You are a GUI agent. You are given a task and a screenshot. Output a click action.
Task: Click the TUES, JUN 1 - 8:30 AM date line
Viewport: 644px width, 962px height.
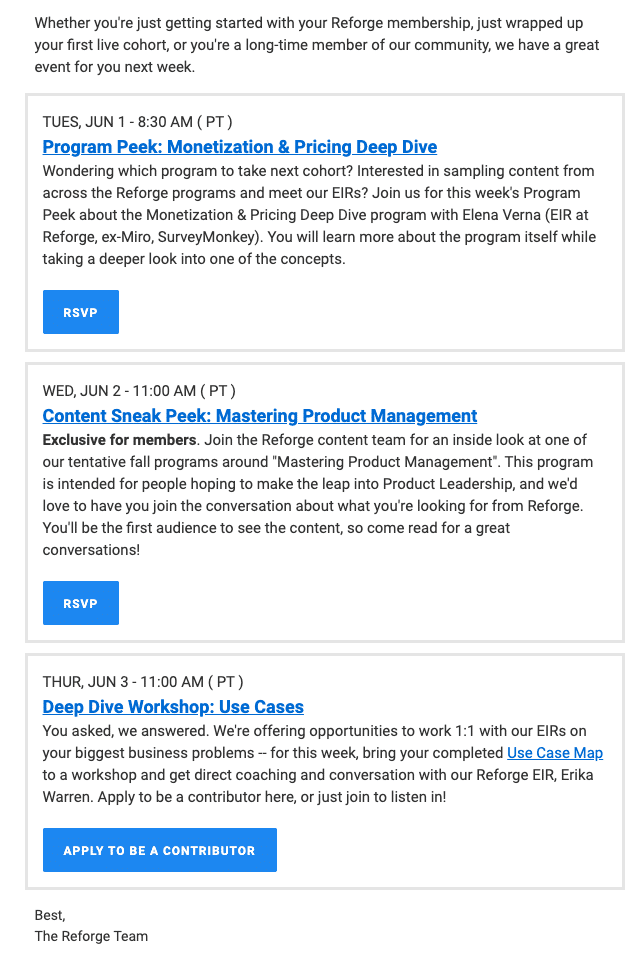(137, 122)
